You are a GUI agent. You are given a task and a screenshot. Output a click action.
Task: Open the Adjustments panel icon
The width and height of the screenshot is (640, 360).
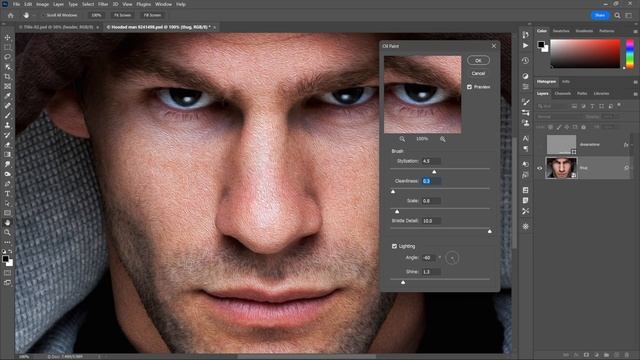tap(525, 76)
